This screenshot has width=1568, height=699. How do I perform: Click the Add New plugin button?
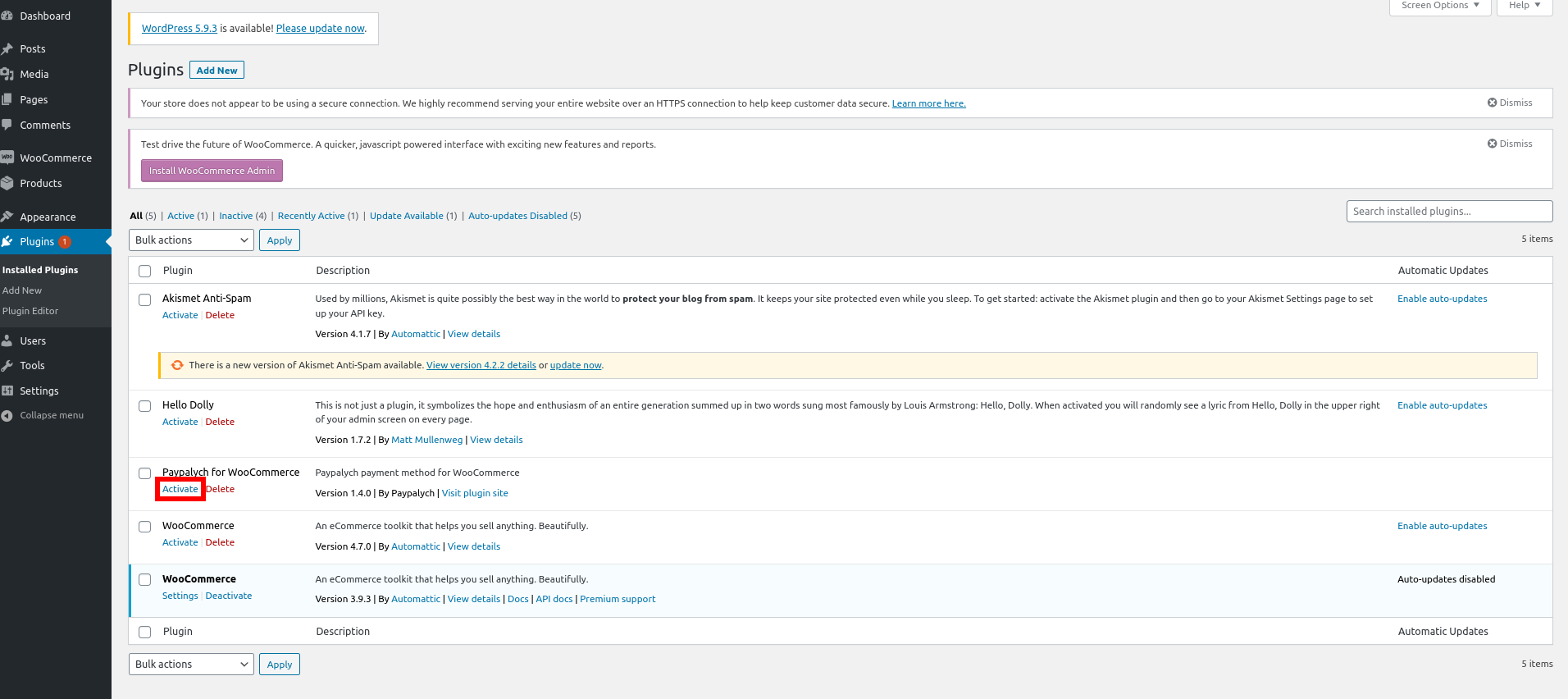217,71
